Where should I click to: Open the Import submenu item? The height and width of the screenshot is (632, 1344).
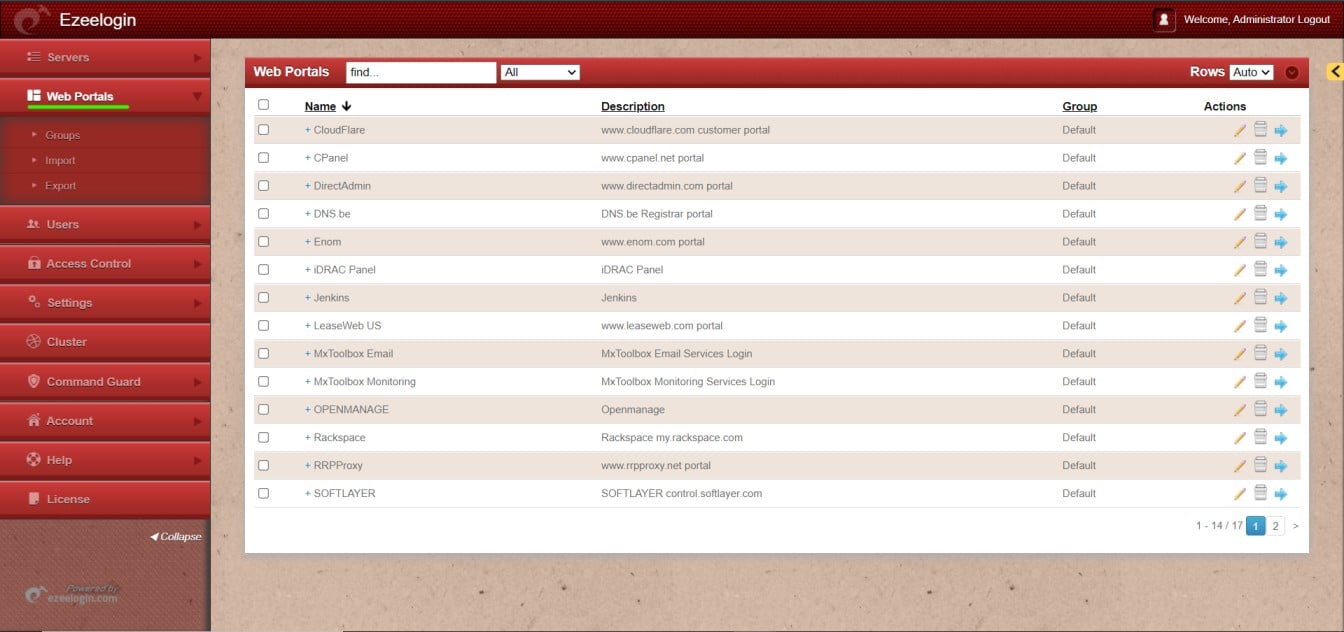60,160
